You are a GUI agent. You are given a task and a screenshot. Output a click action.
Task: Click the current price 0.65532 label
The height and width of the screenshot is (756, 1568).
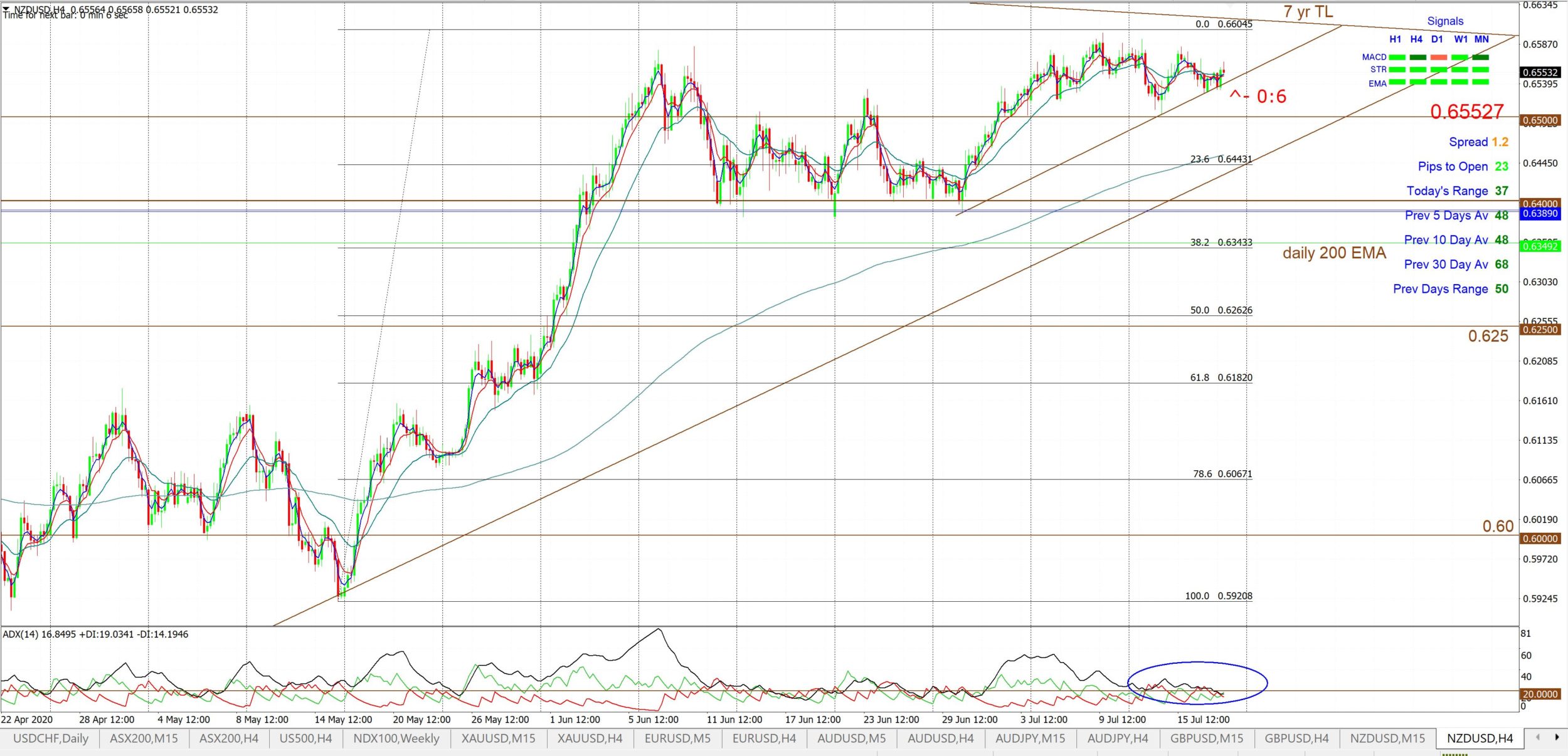point(1540,73)
